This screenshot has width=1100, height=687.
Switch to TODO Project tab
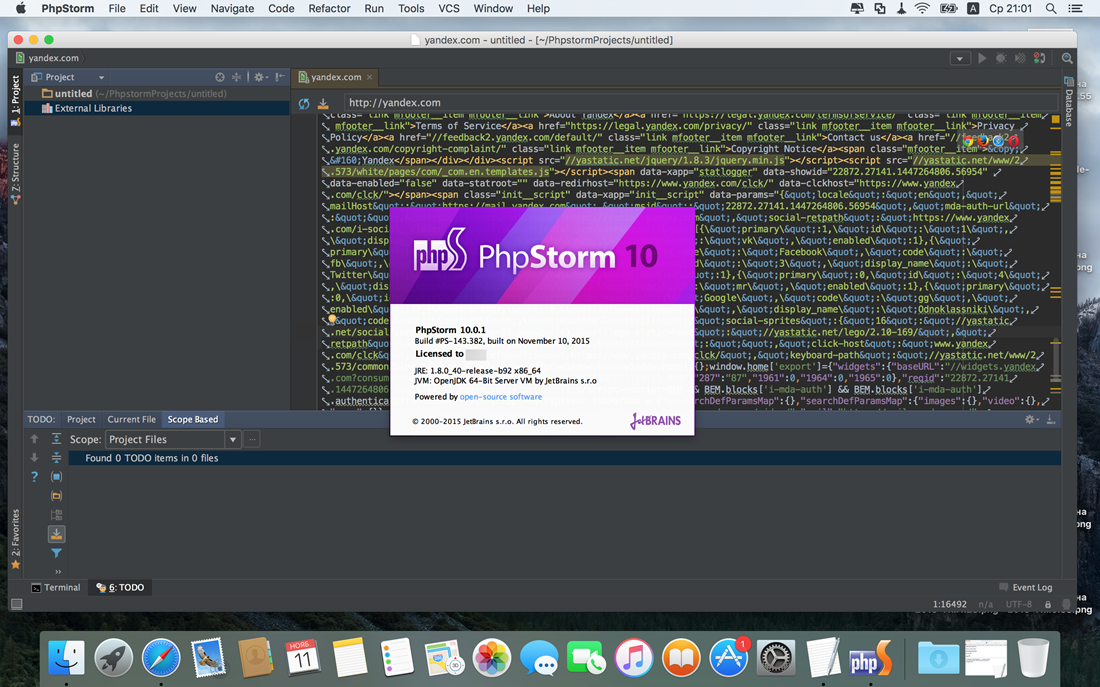(81, 419)
